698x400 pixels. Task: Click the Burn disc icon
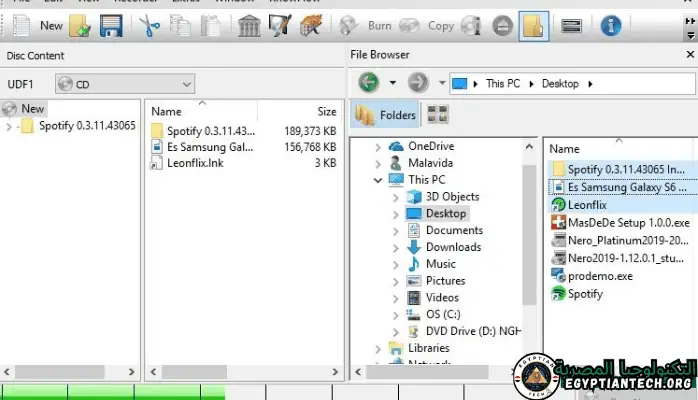click(349, 26)
